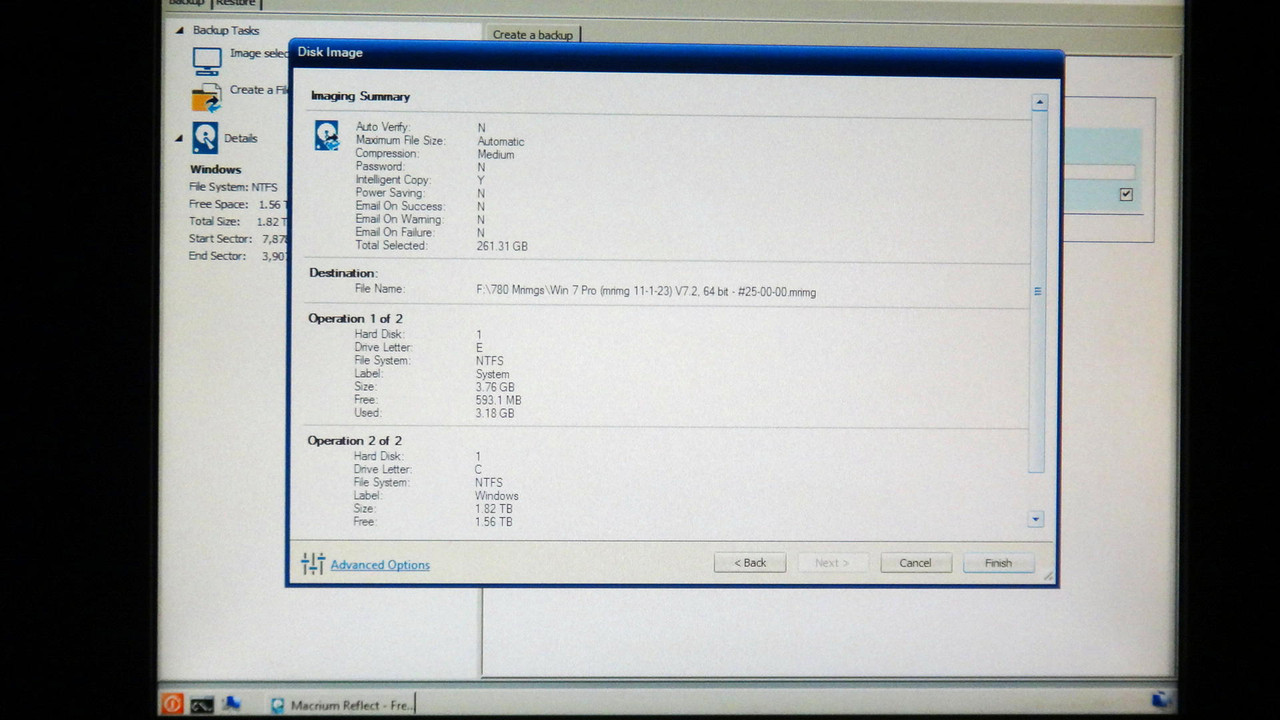The image size is (1280, 720).
Task: Click the Image selected disks task link
Action: pos(259,54)
